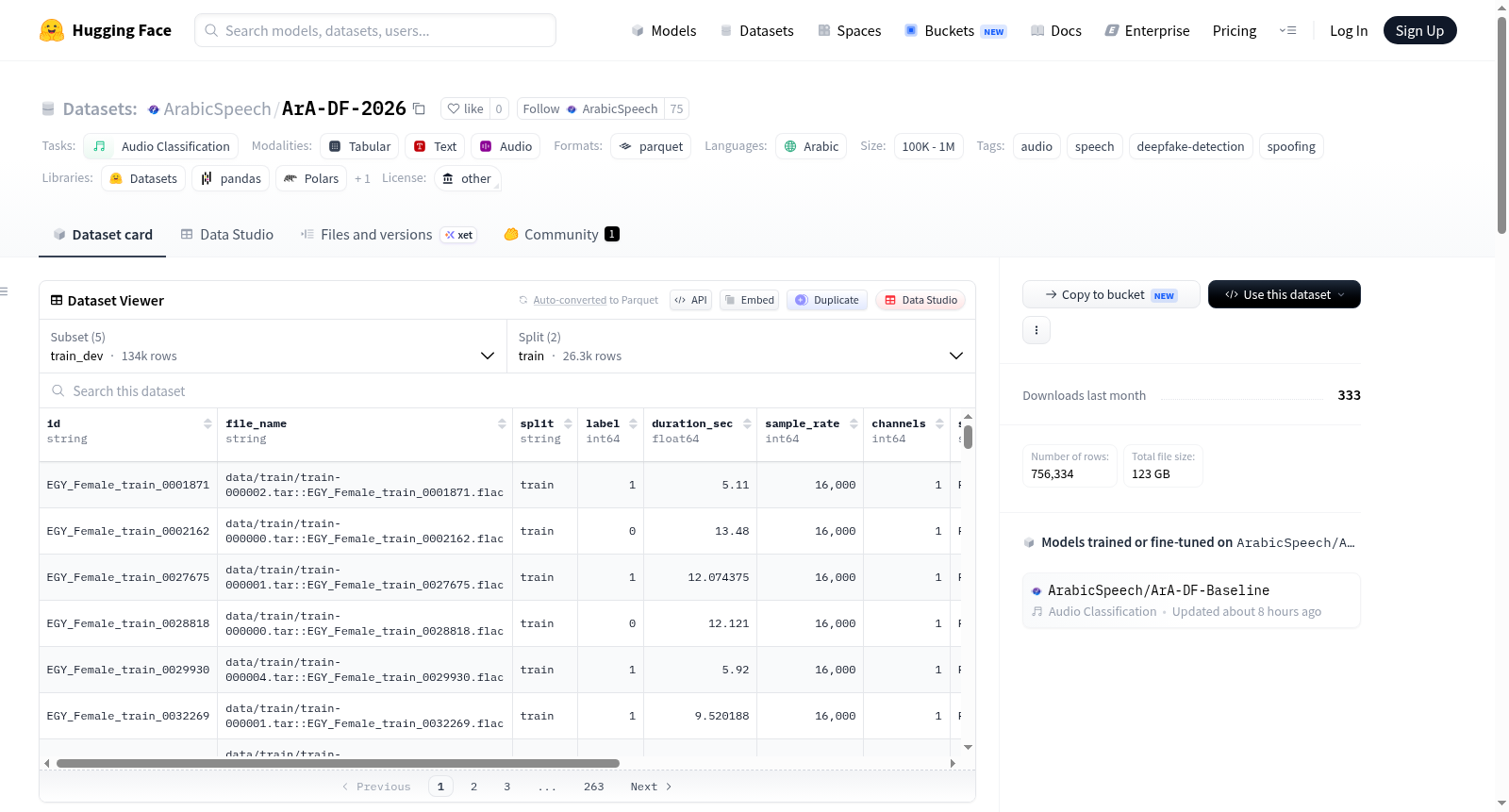The height and width of the screenshot is (812, 1509).
Task: Click the horizontal table scrollbar
Action: coord(338,763)
